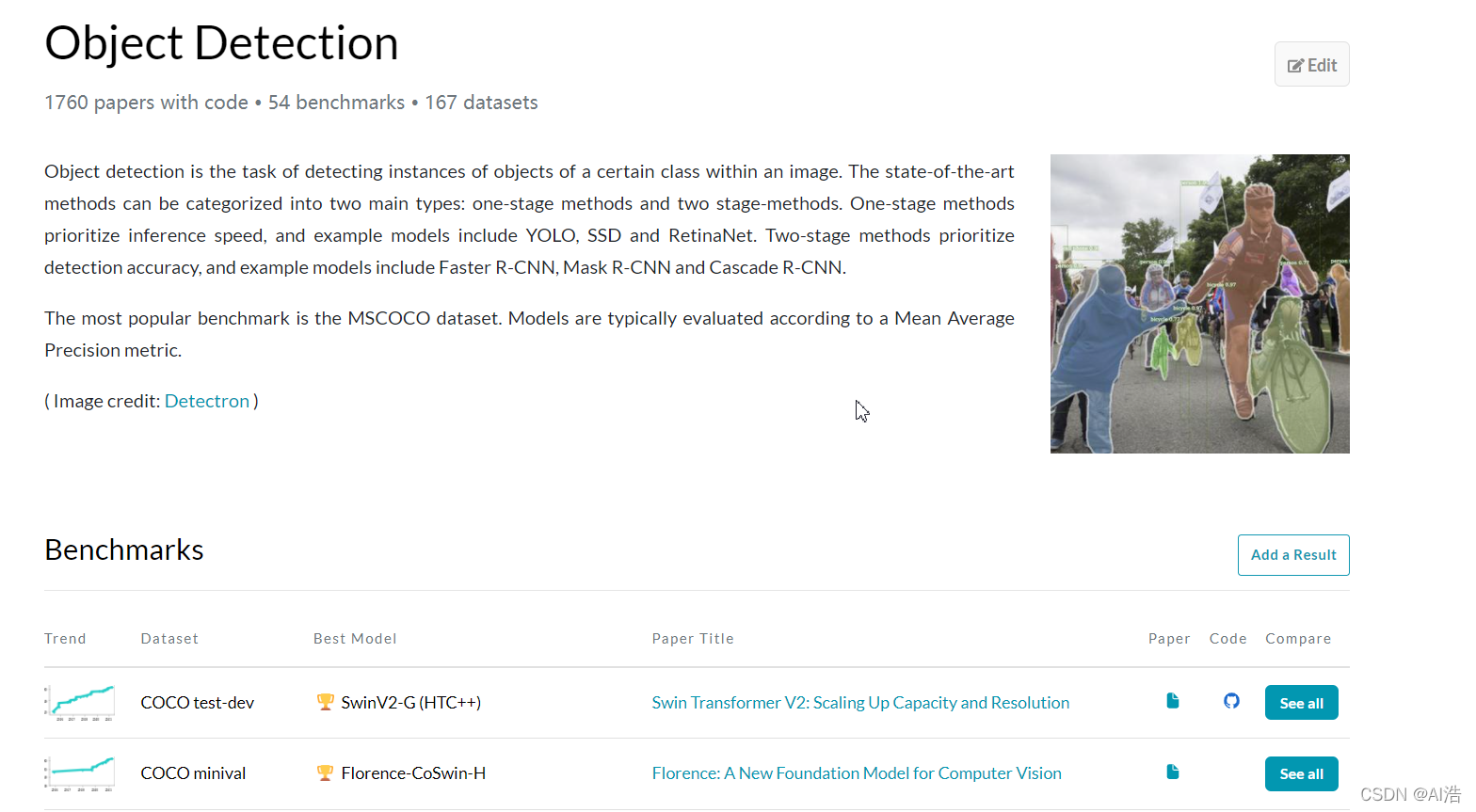This screenshot has height=812, width=1476.
Task: Open the paper icon for Swin Transformer V2
Action: point(1173,701)
